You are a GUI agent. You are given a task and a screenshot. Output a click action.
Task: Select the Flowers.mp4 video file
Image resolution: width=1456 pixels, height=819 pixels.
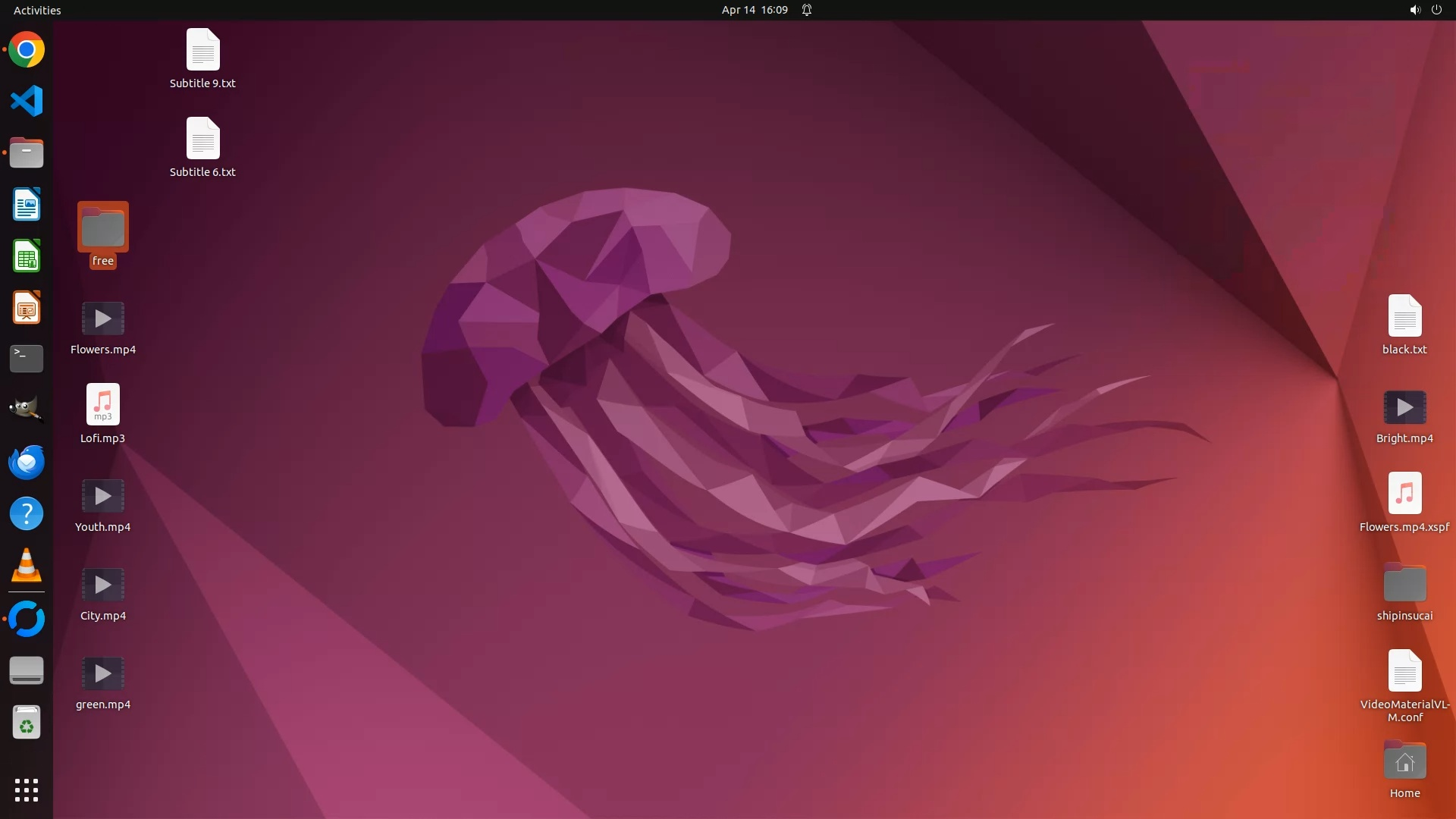pyautogui.click(x=103, y=319)
